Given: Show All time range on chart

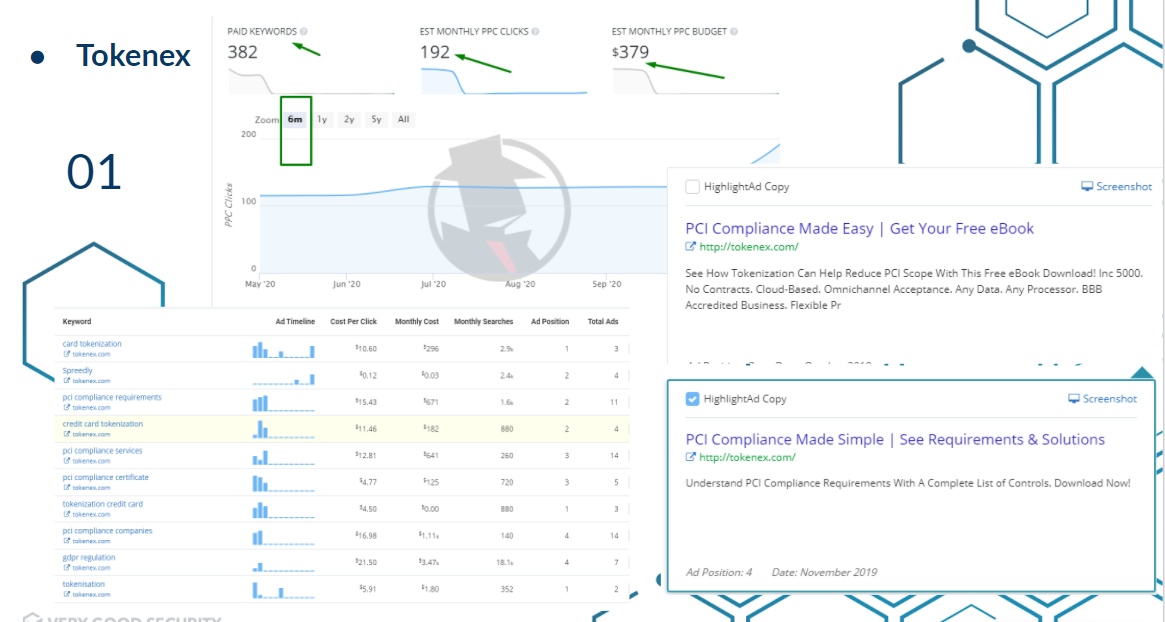Looking at the screenshot, I should pos(403,120).
